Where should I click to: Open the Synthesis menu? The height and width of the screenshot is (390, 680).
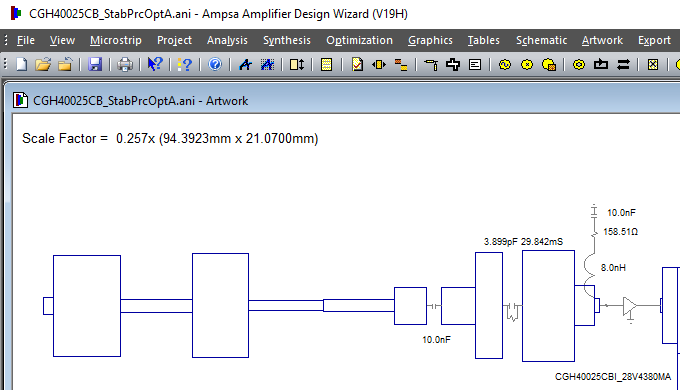coord(287,40)
